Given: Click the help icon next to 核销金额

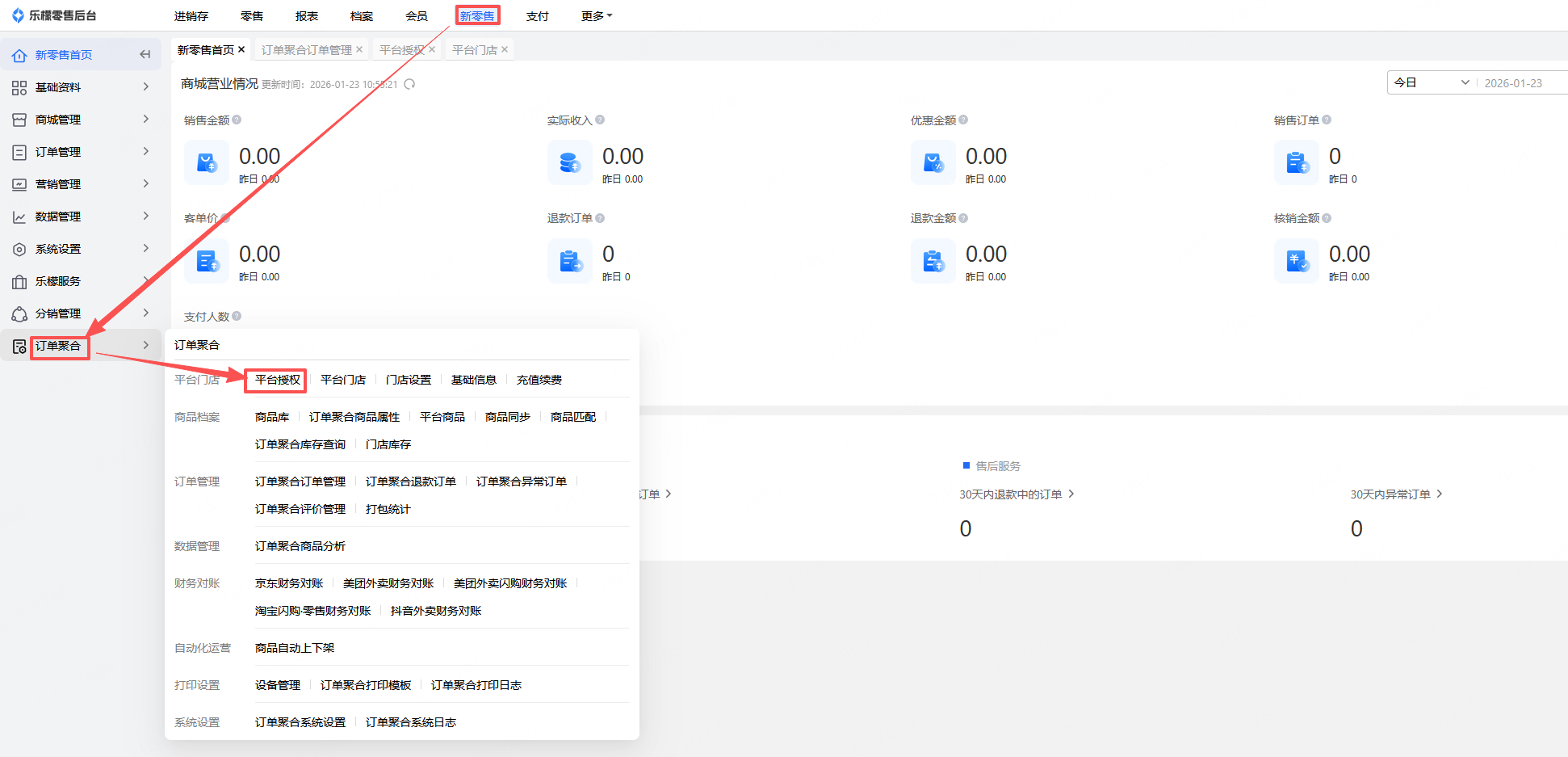Looking at the screenshot, I should (1327, 218).
